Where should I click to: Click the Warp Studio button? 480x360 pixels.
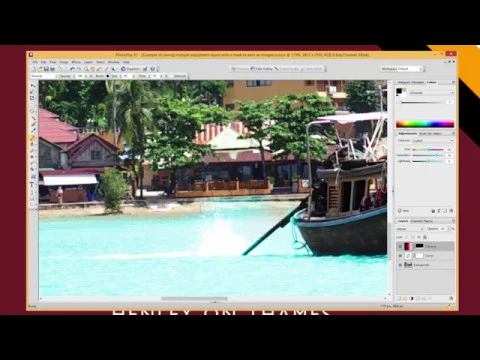(312, 69)
